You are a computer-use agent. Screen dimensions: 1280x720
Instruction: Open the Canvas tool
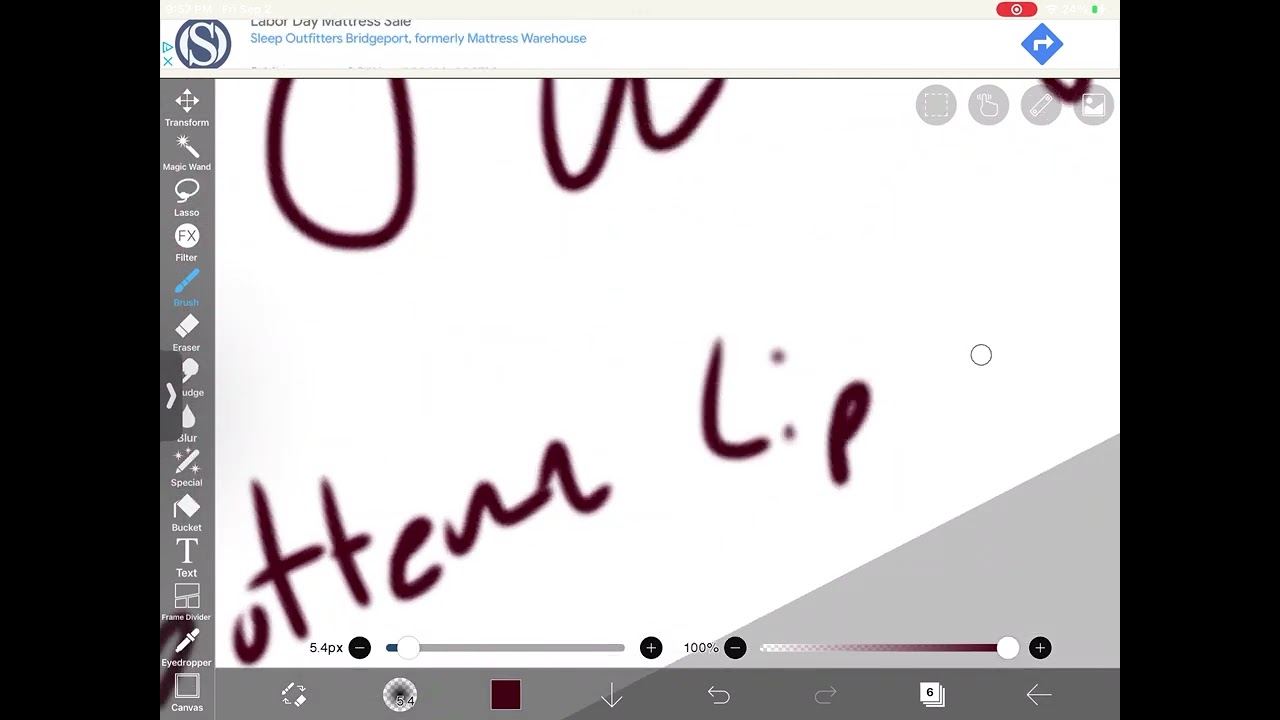point(187,693)
